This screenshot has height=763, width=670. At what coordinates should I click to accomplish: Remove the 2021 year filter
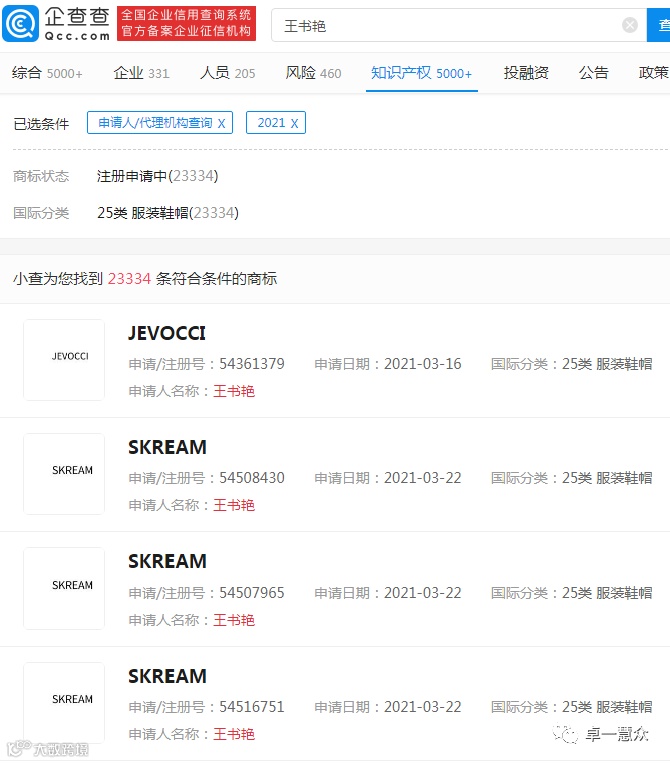point(294,123)
